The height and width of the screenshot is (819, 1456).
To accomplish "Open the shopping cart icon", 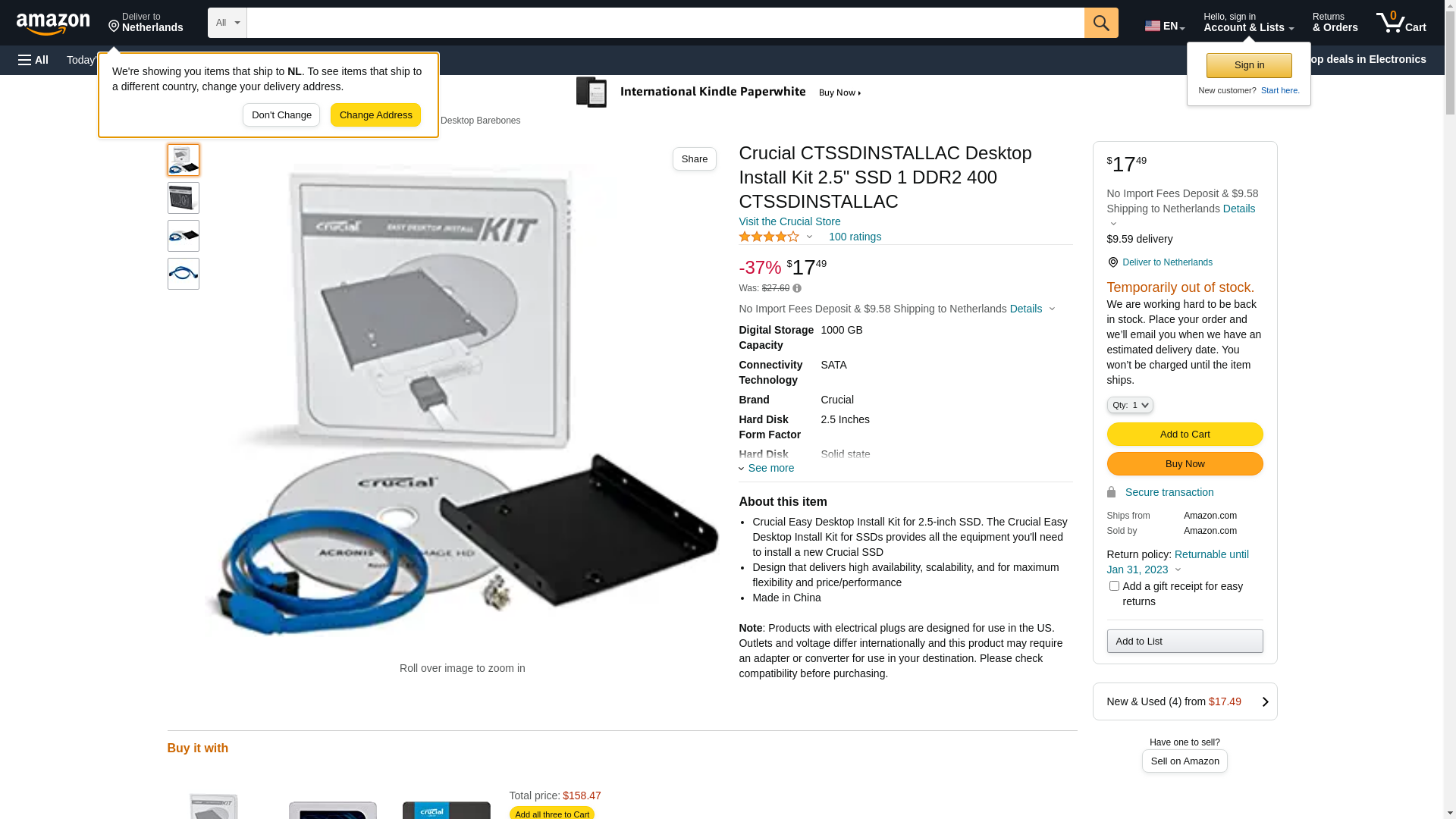I will (x=1401, y=23).
